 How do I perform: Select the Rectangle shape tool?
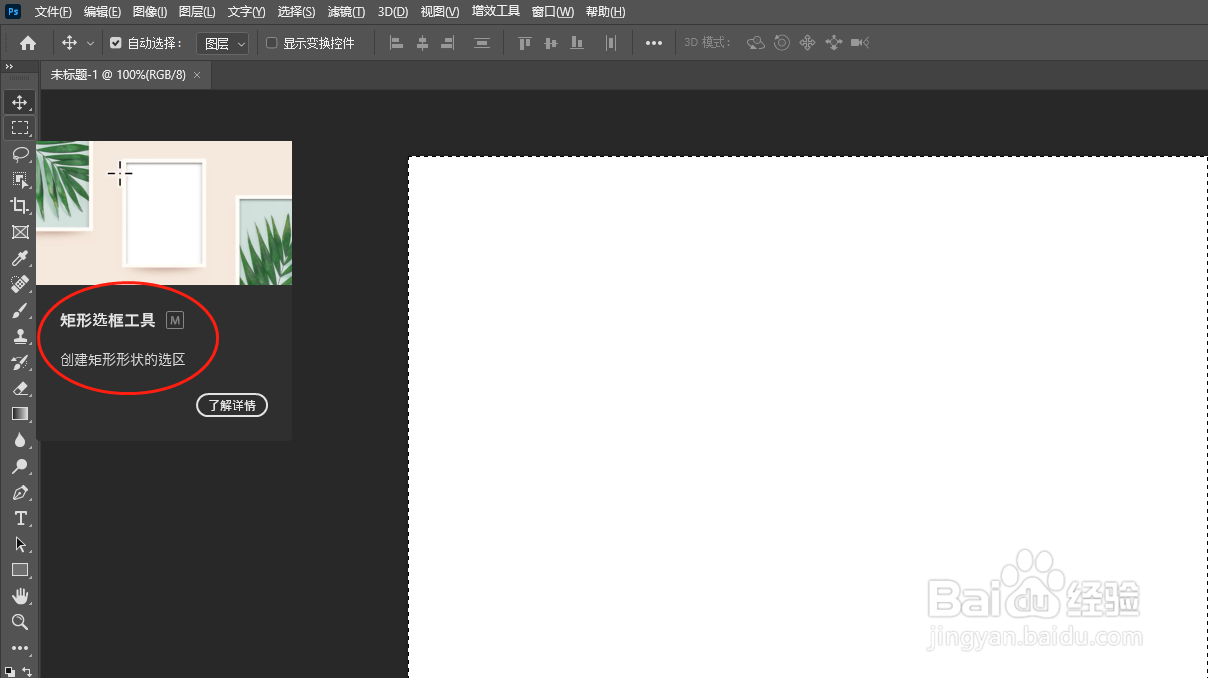point(19,570)
